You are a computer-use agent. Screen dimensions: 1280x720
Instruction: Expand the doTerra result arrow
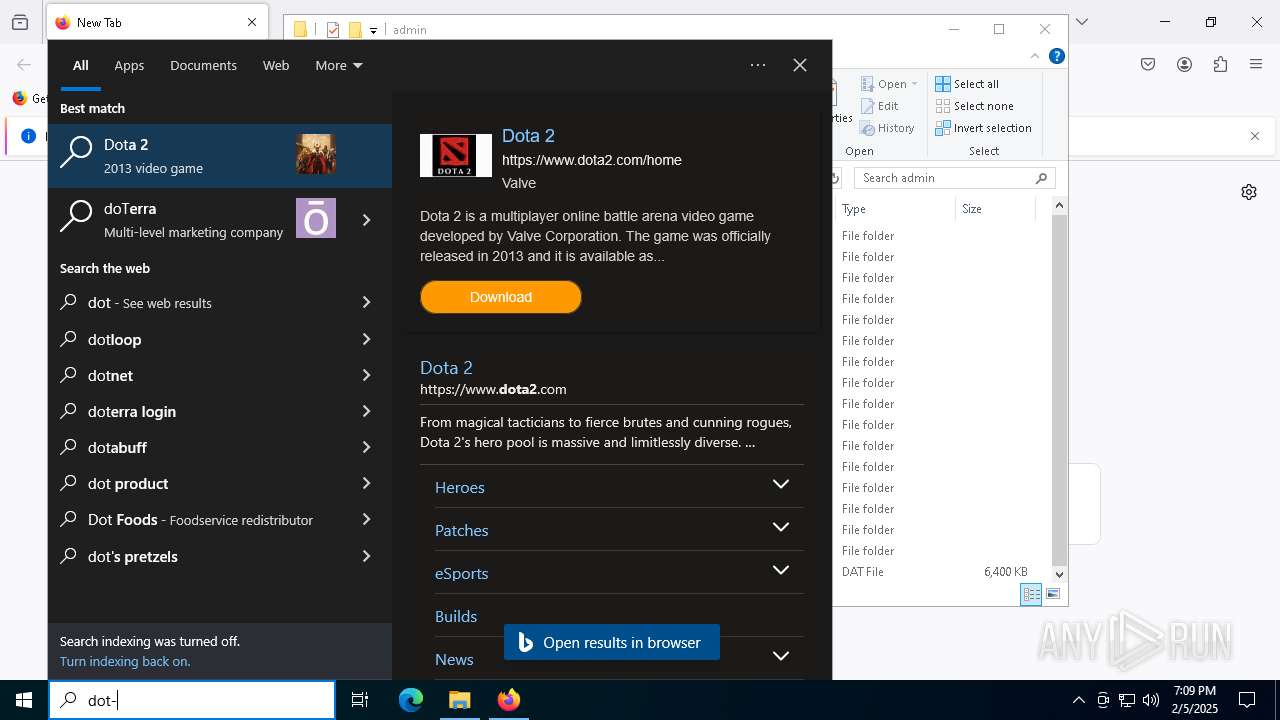tap(366, 220)
